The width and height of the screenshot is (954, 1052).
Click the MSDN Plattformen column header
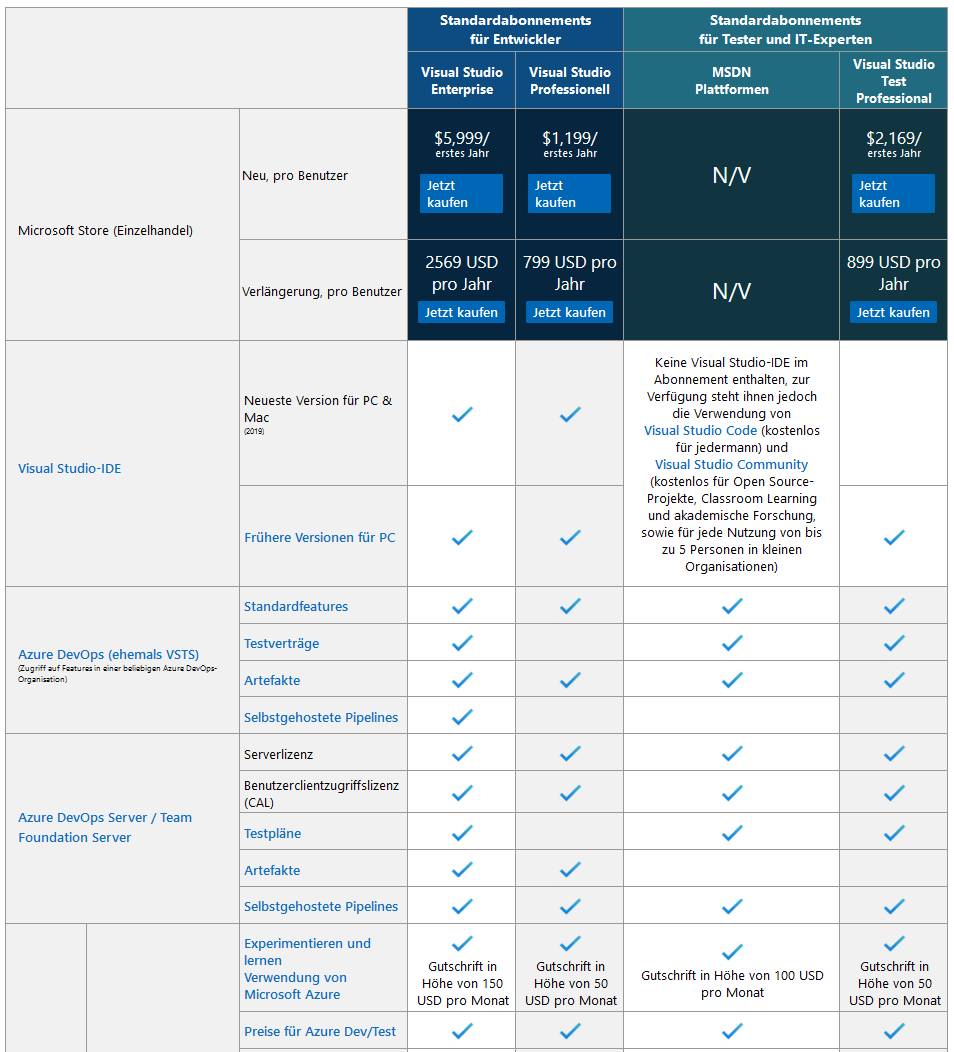pyautogui.click(x=731, y=80)
